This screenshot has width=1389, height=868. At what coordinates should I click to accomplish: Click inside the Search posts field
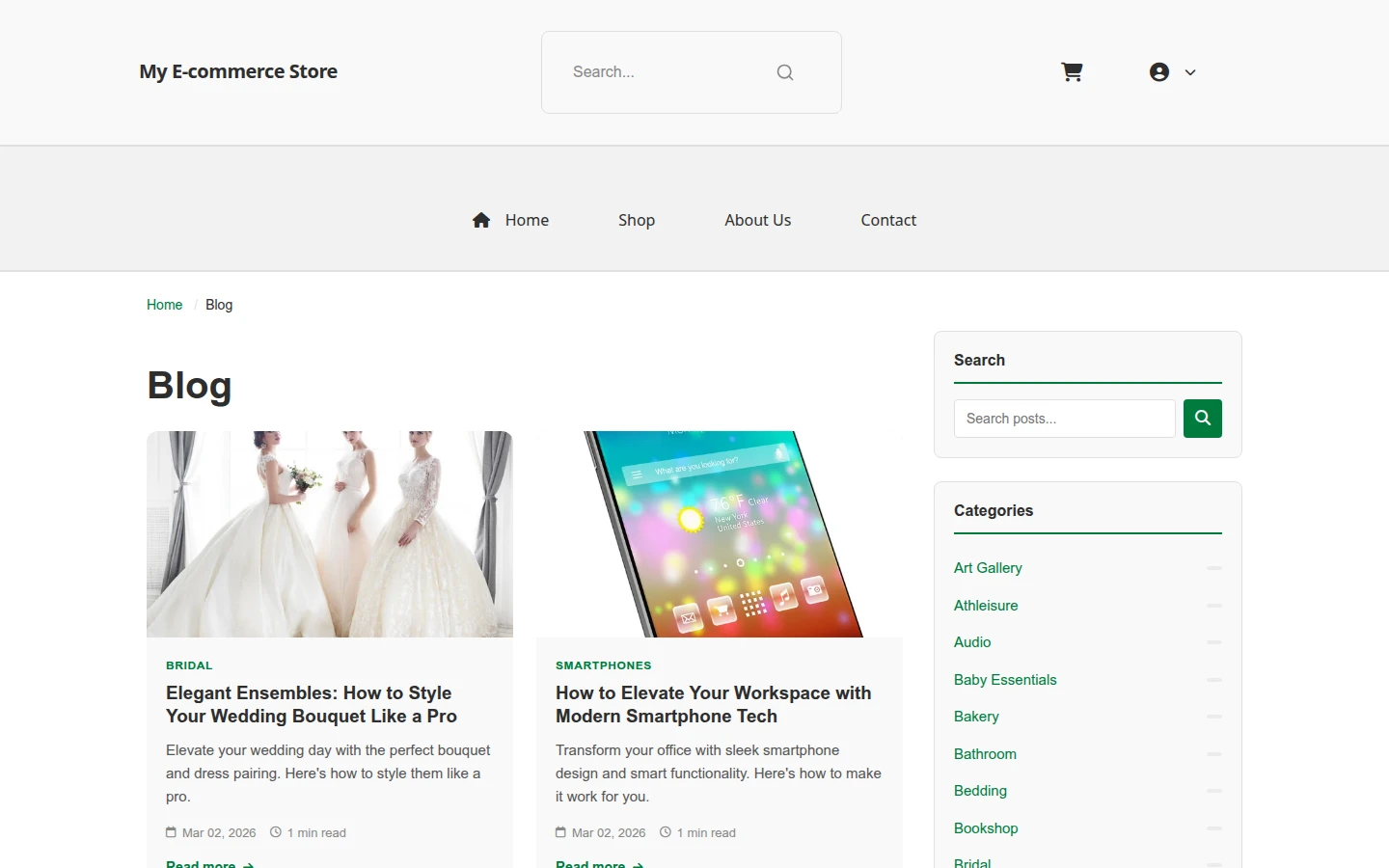[x=1065, y=419]
